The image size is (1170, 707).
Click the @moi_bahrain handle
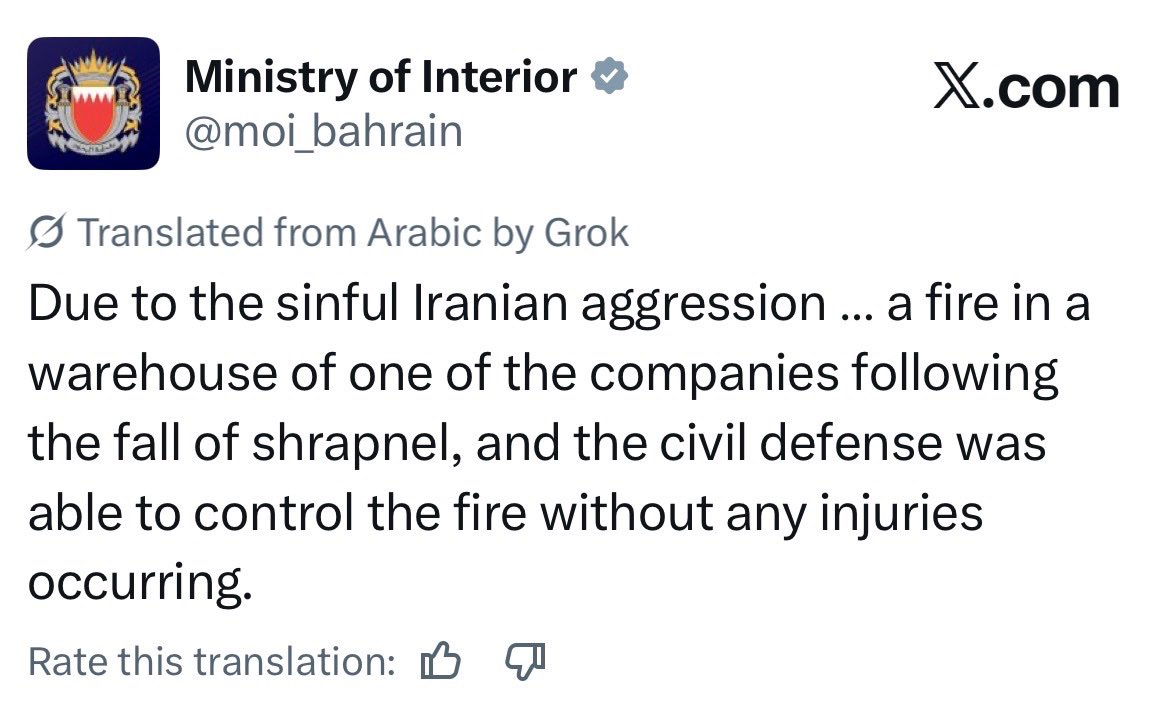click(x=323, y=130)
